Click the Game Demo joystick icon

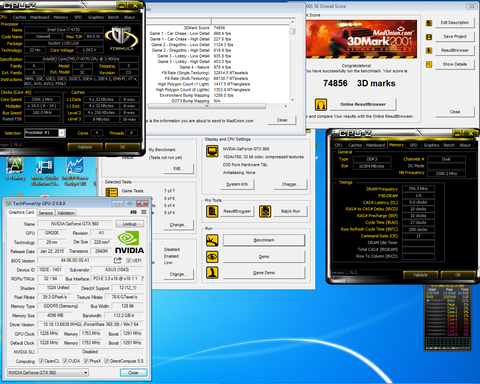pyautogui.click(x=212, y=273)
